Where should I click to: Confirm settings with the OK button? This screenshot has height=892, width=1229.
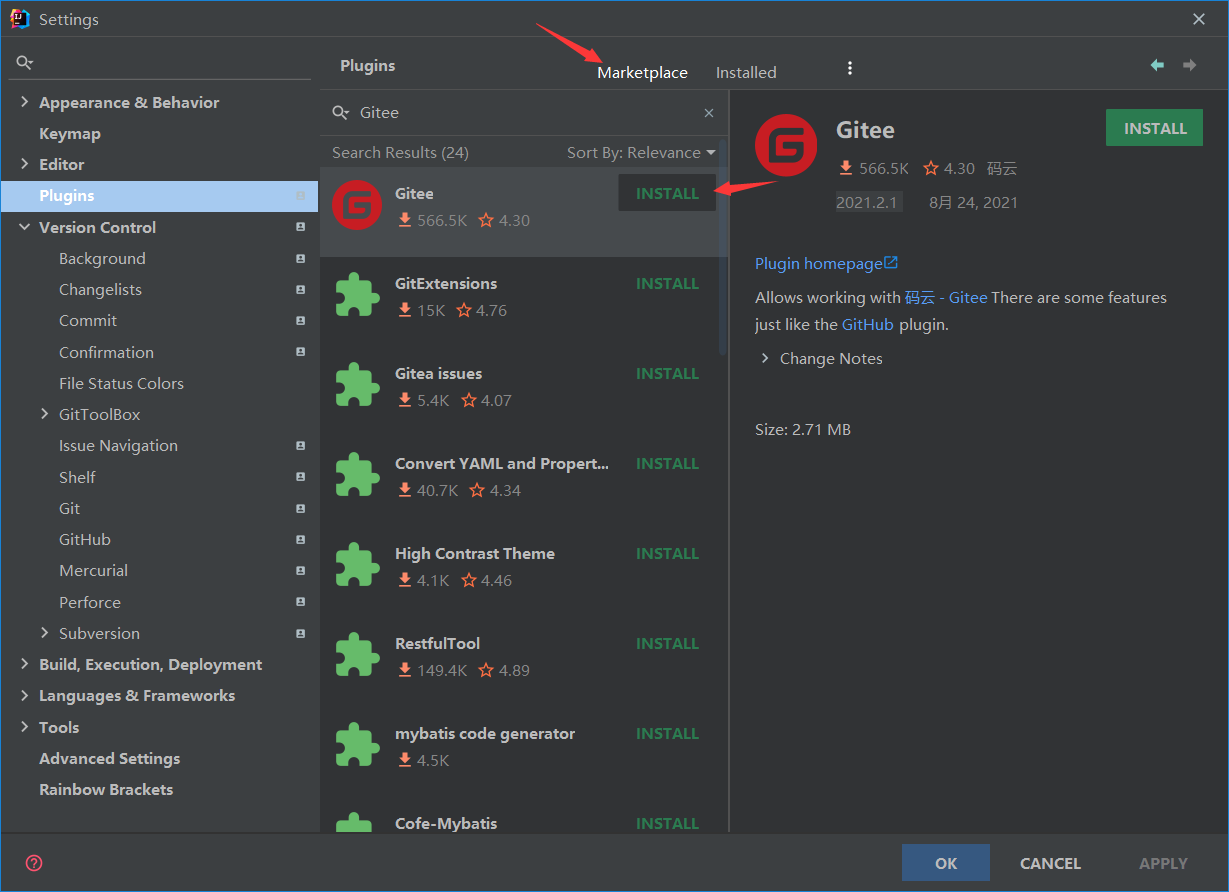[x=946, y=863]
